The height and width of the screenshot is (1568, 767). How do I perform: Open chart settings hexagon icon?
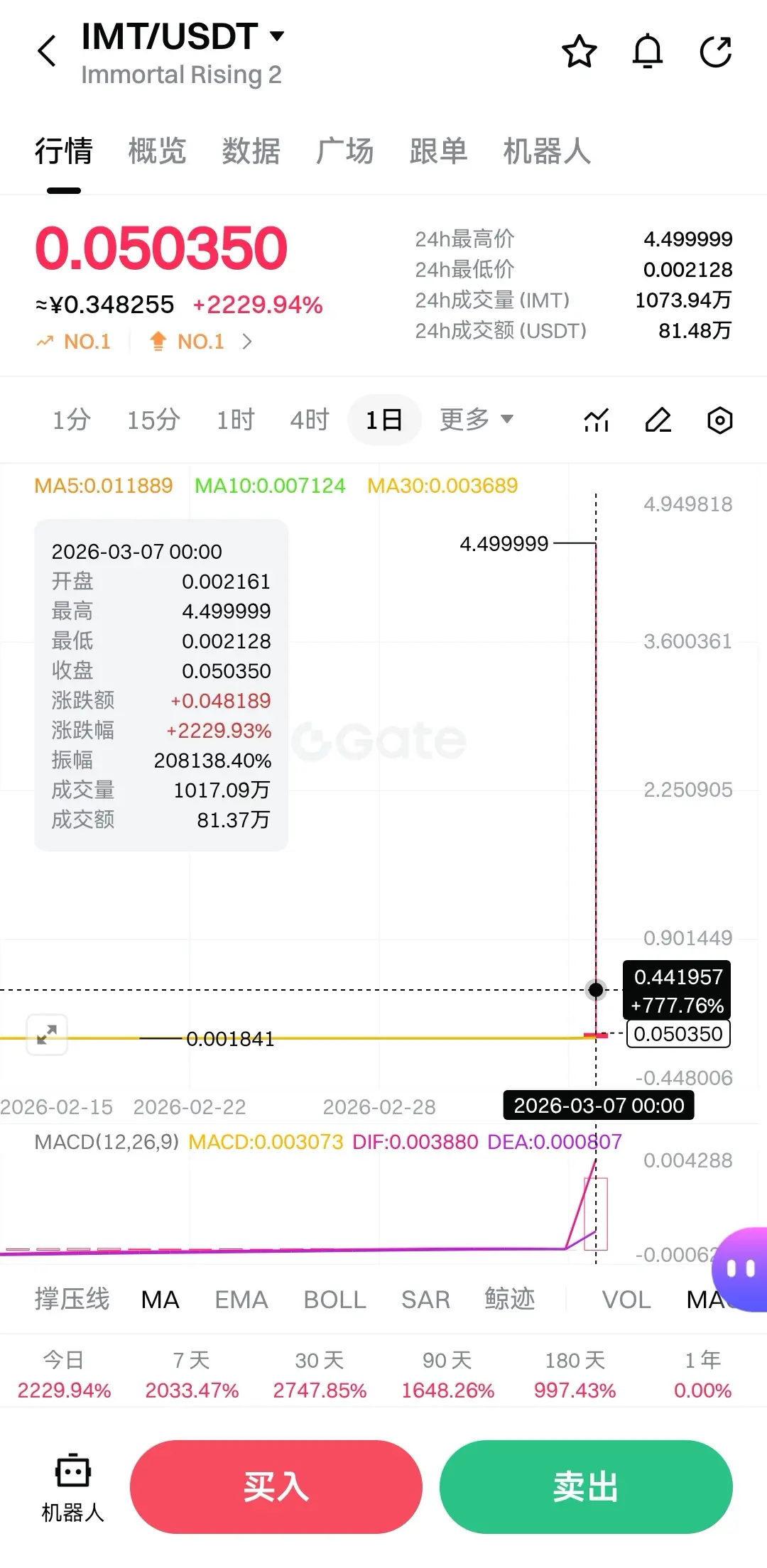(x=719, y=420)
